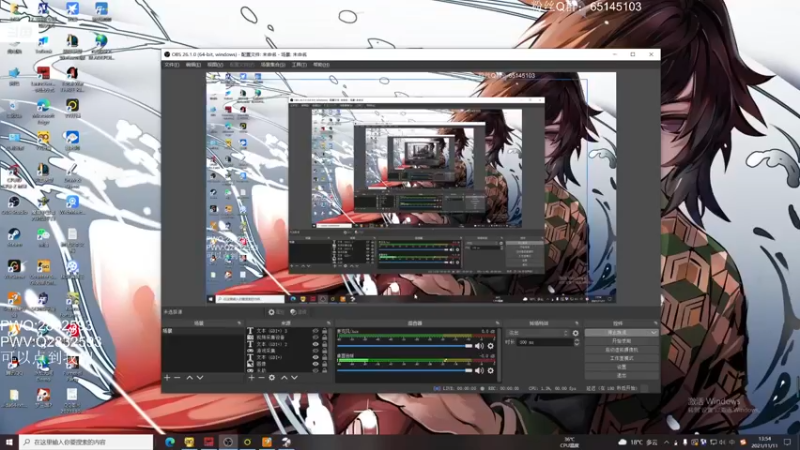The width and height of the screenshot is (800, 450).
Task: Lock the source 视频采集设备
Action: 324,338
